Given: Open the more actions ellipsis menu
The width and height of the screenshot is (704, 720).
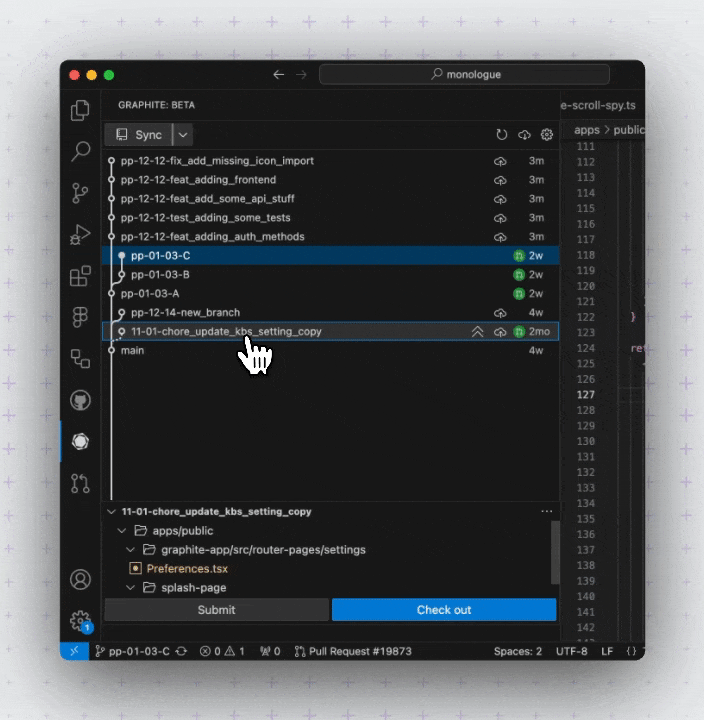Looking at the screenshot, I should [546, 511].
